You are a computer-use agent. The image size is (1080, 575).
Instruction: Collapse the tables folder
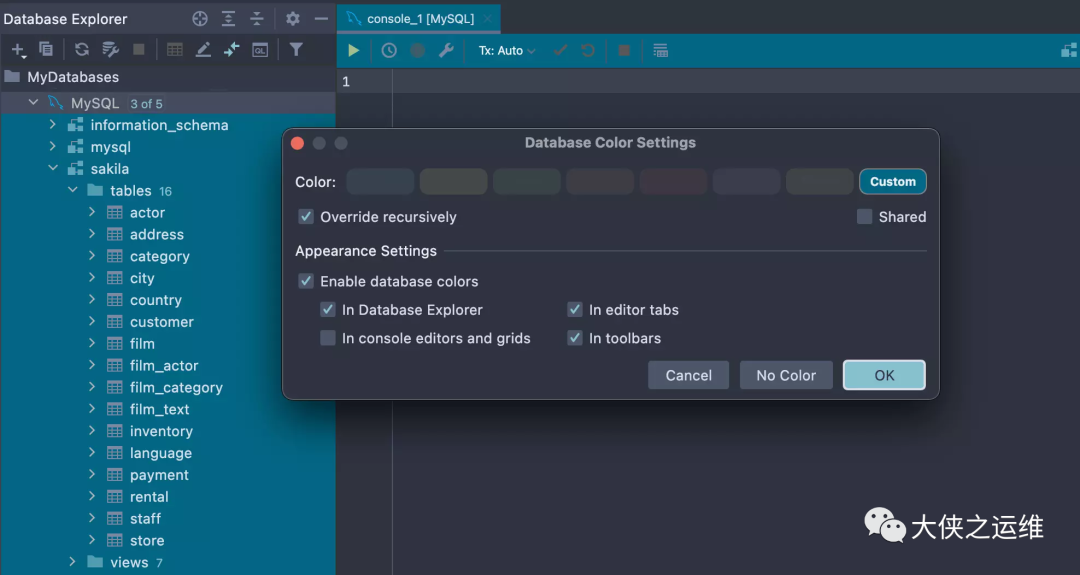click(x=72, y=190)
